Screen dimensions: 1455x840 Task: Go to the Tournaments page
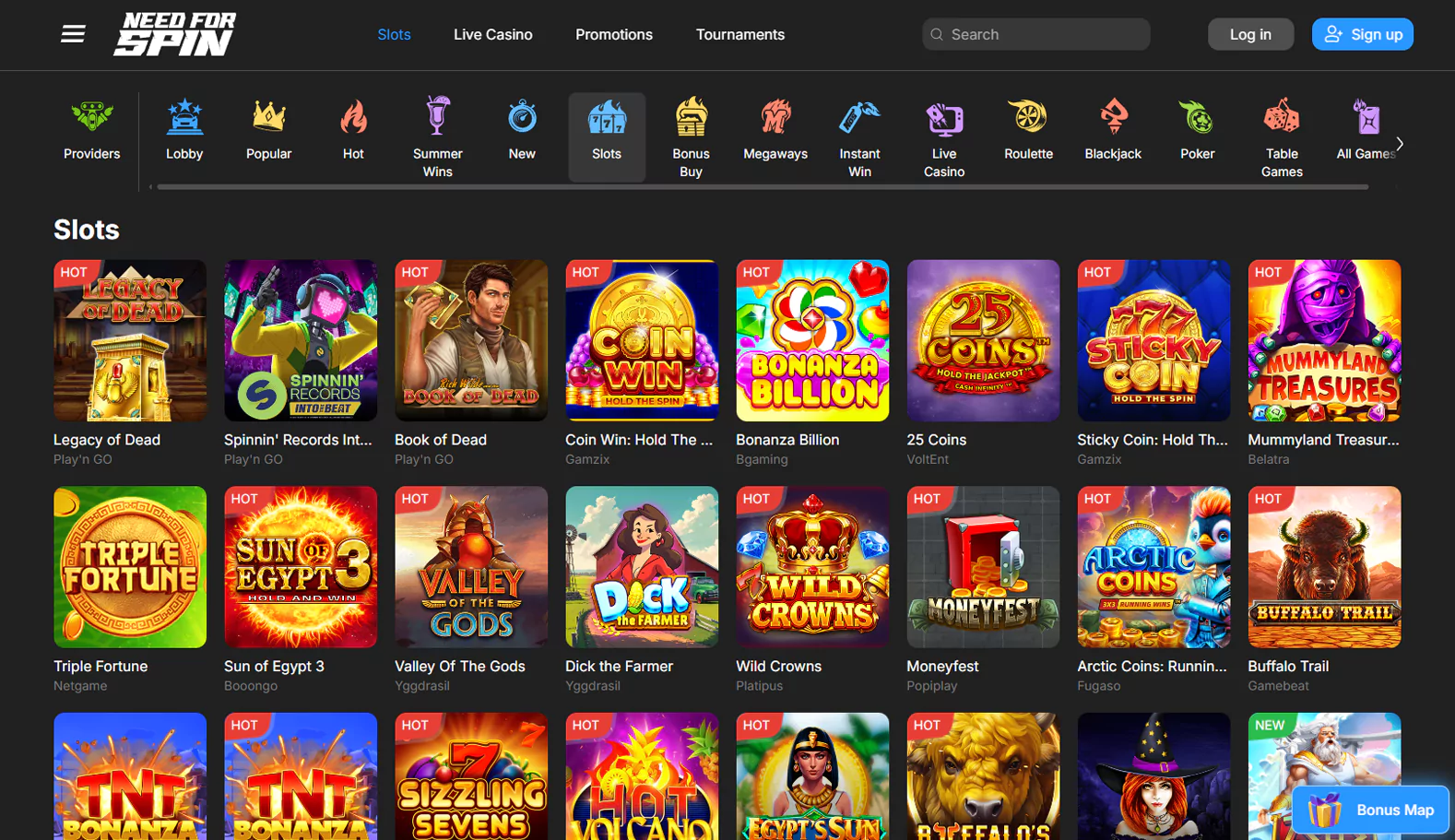tap(739, 34)
